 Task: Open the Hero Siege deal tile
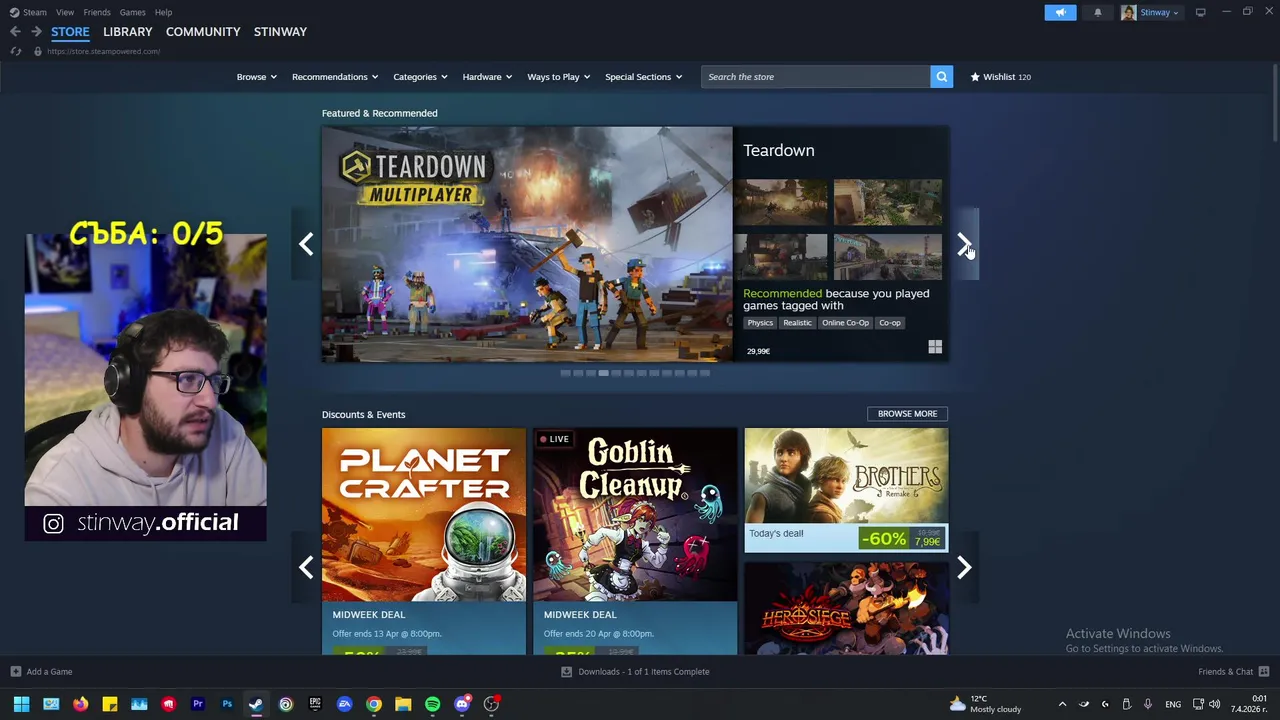pyautogui.click(x=846, y=608)
